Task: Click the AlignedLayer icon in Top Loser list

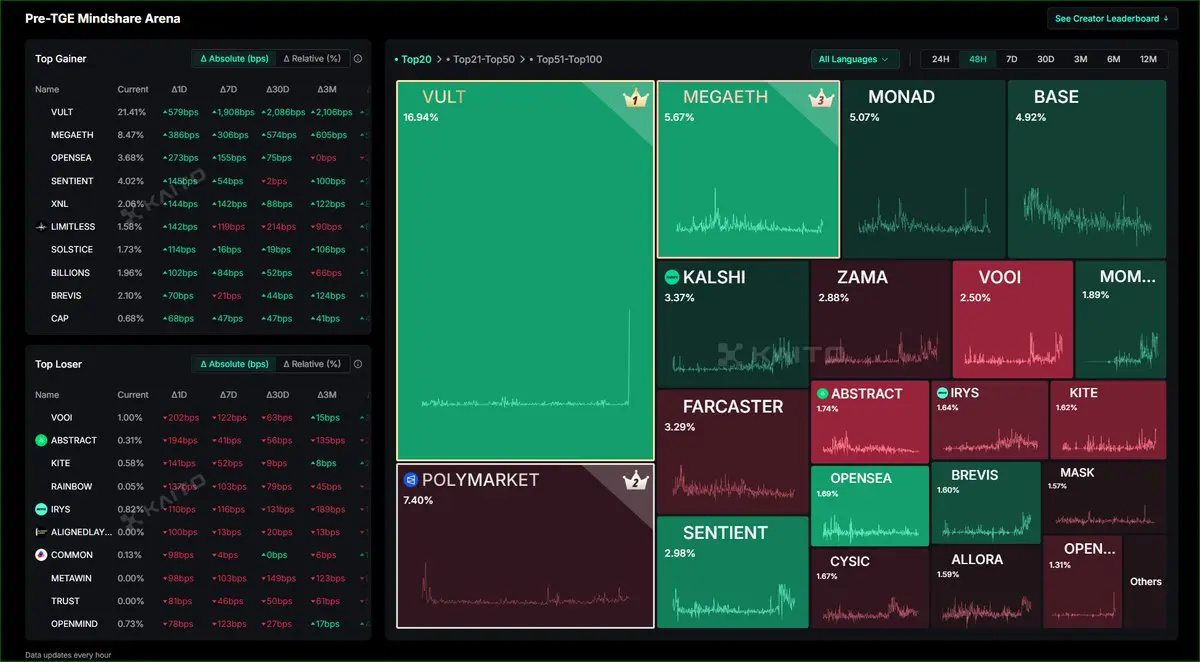Action: click(40, 532)
